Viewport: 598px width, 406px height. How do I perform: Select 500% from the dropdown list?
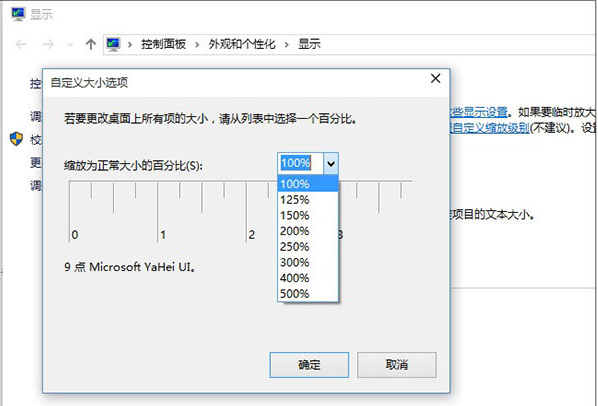[x=308, y=294]
